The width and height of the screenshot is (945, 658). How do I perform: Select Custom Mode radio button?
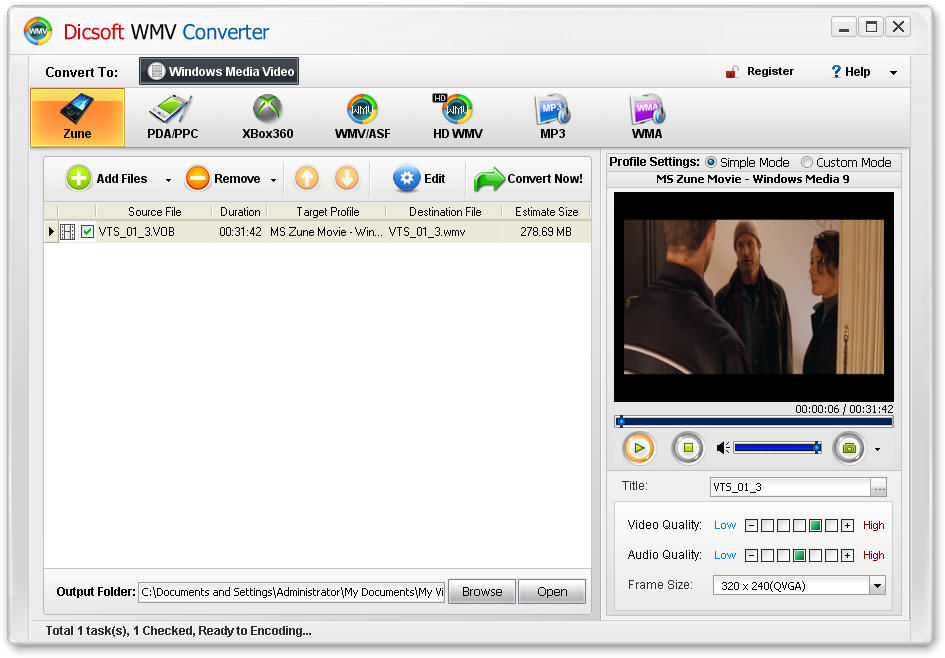tap(806, 162)
